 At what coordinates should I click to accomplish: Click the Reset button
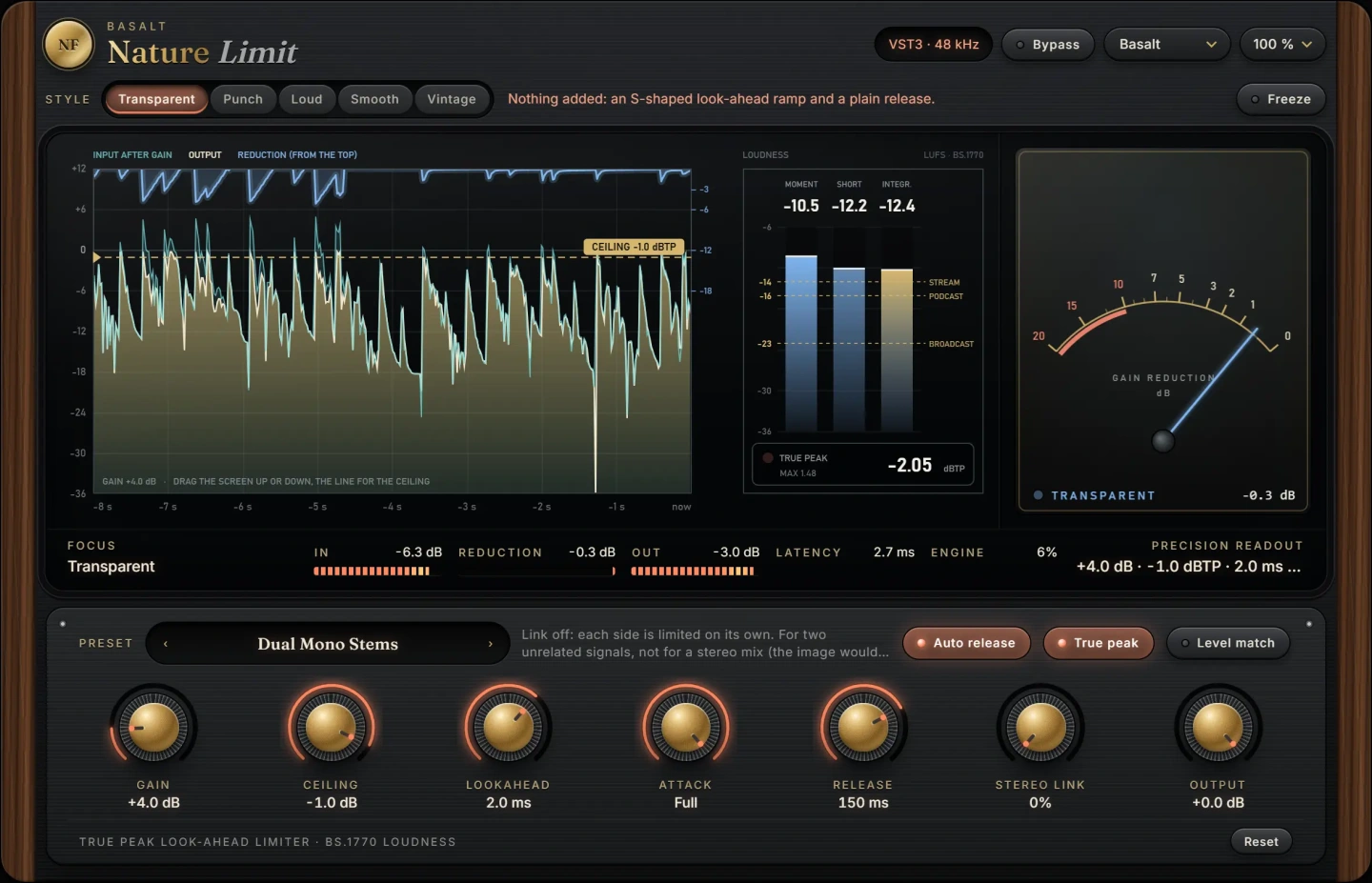1261,841
